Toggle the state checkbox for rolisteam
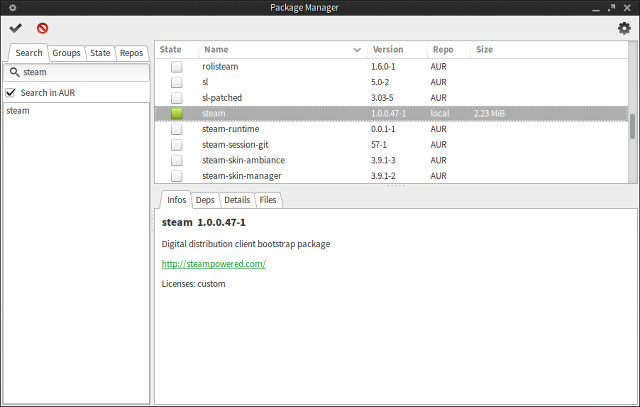The height and width of the screenshot is (407, 640). coord(177,67)
